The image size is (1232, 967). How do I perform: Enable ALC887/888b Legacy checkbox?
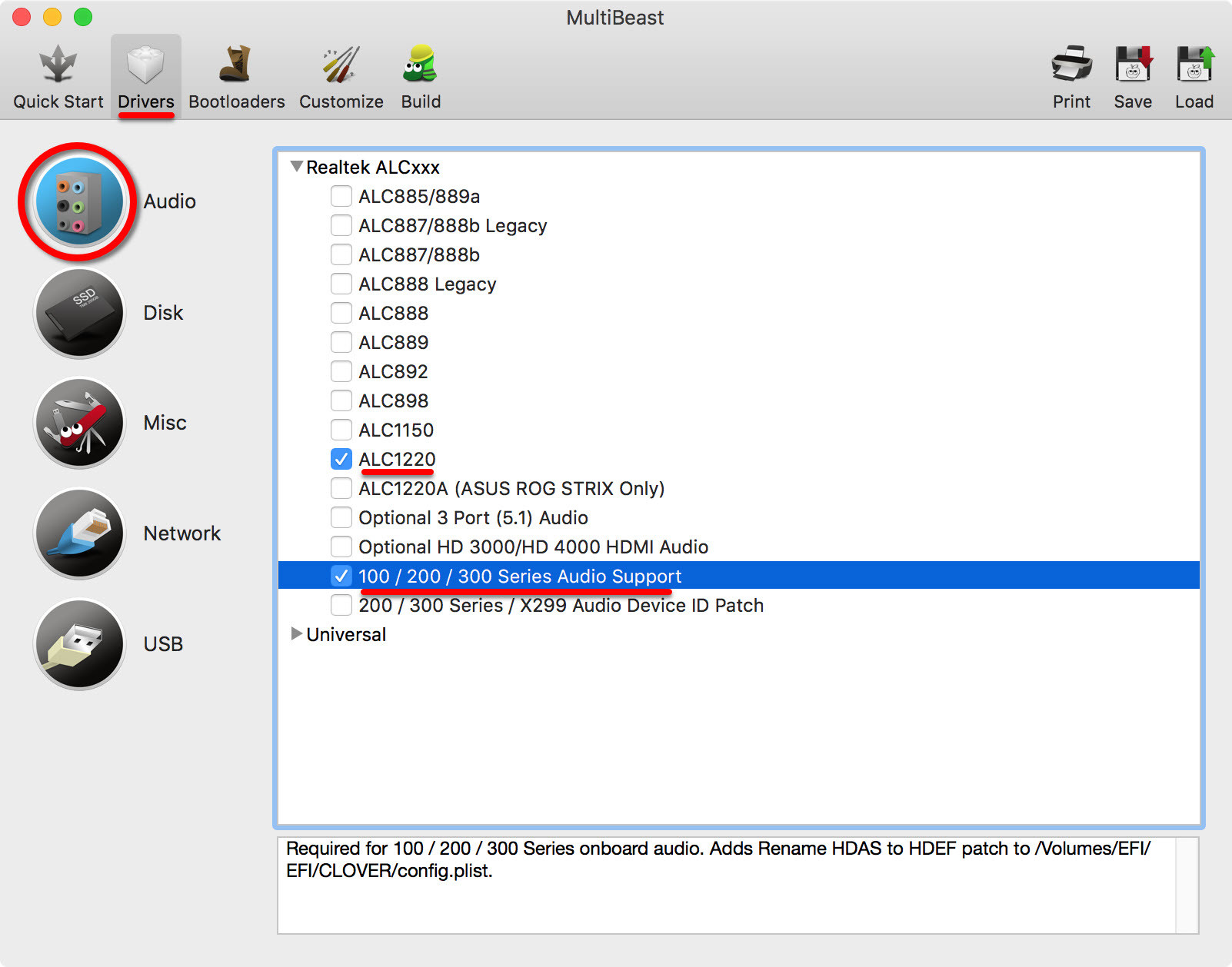point(341,225)
